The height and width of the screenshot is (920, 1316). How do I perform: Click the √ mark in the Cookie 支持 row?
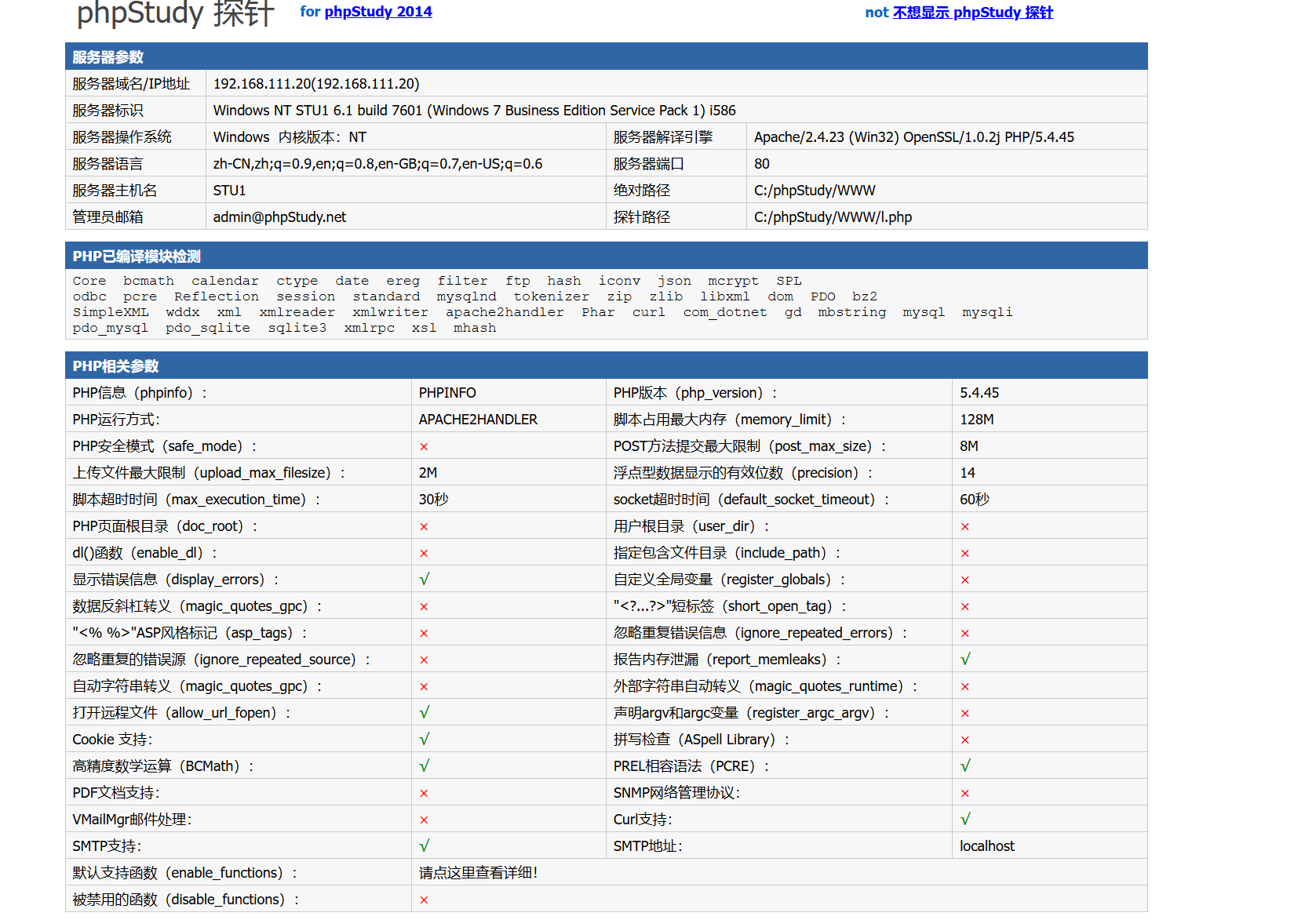[x=424, y=740]
